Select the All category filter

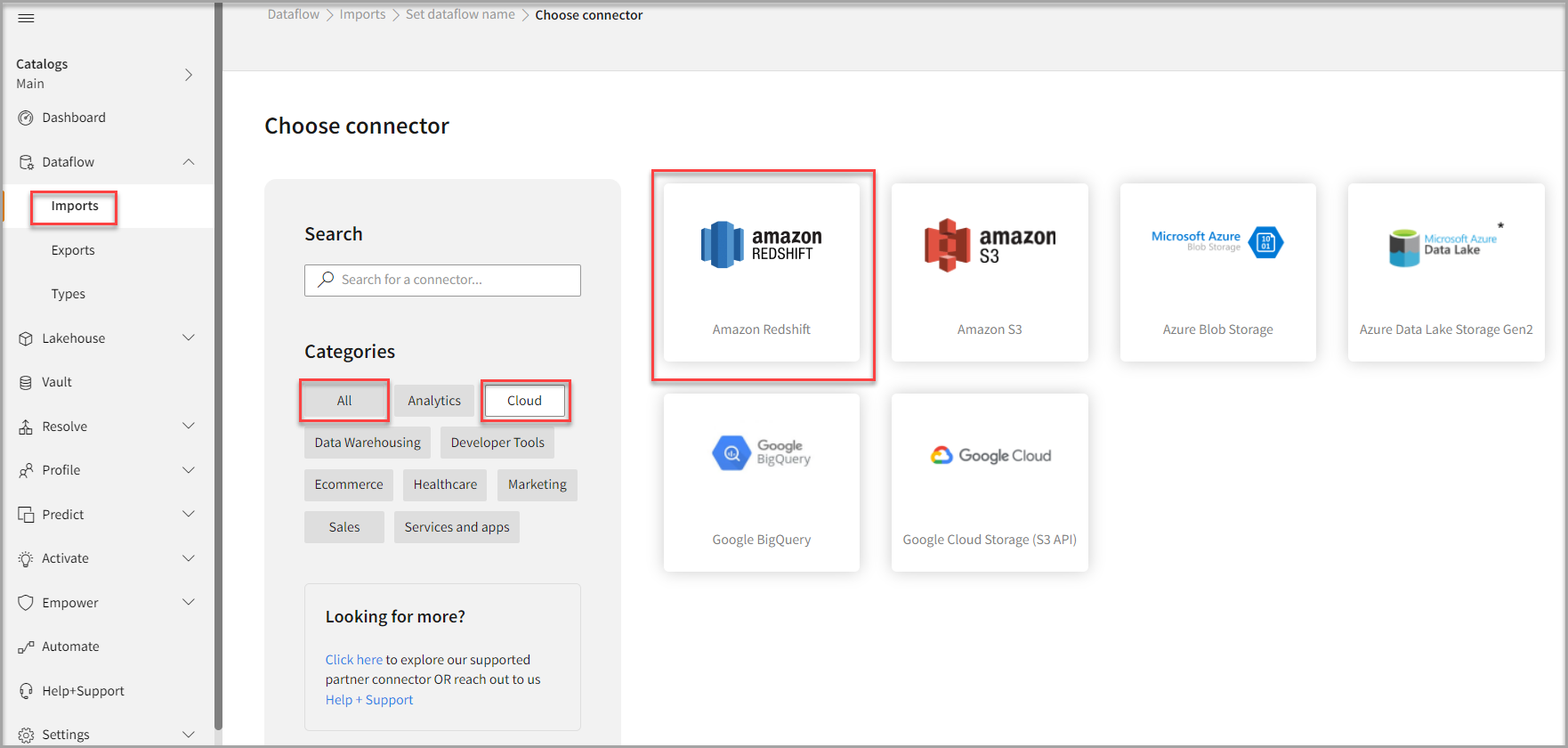344,401
